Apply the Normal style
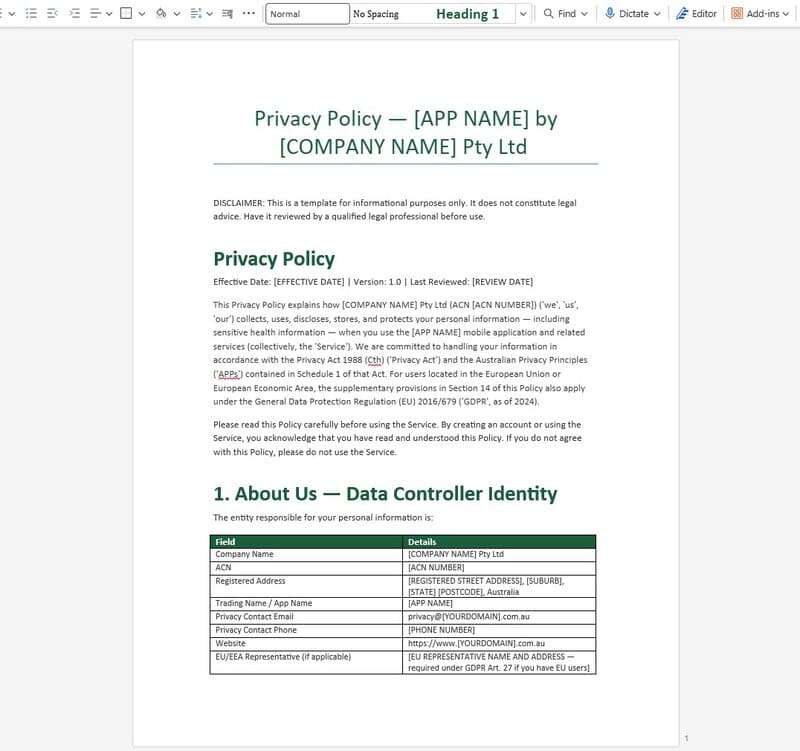 [307, 13]
